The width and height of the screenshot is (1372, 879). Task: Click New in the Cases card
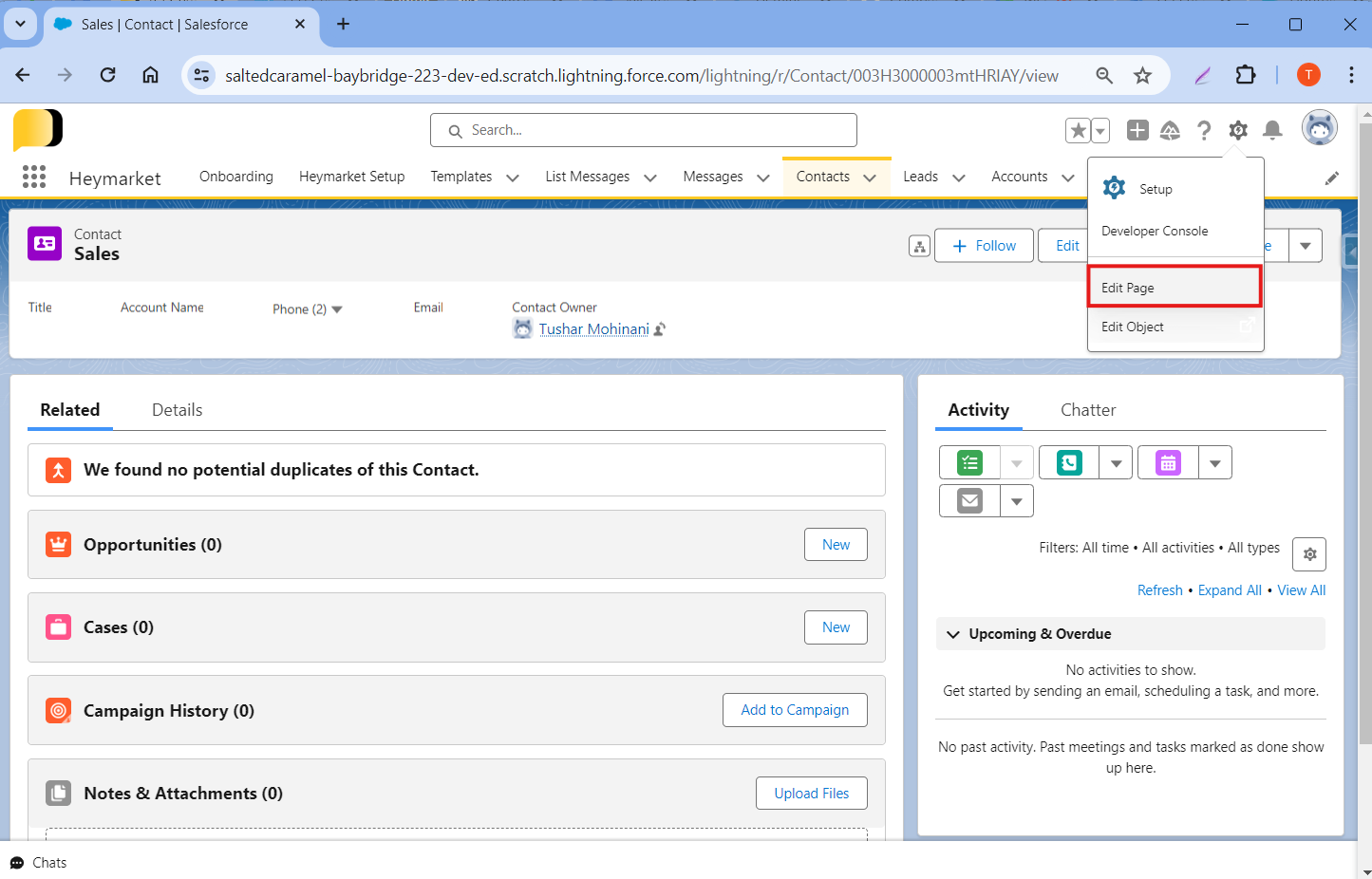pyautogui.click(x=836, y=627)
